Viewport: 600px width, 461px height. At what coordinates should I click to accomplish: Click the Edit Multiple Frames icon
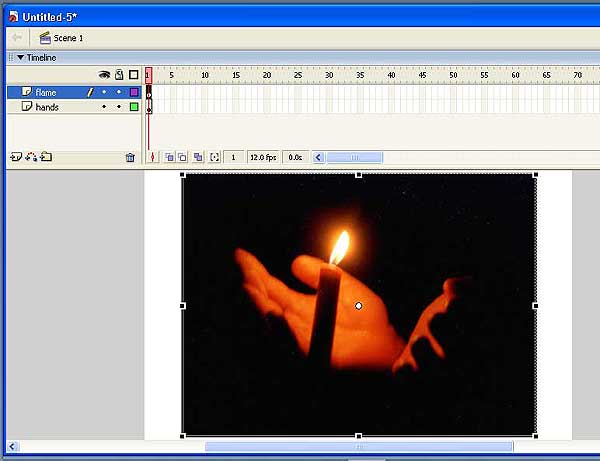(198, 157)
